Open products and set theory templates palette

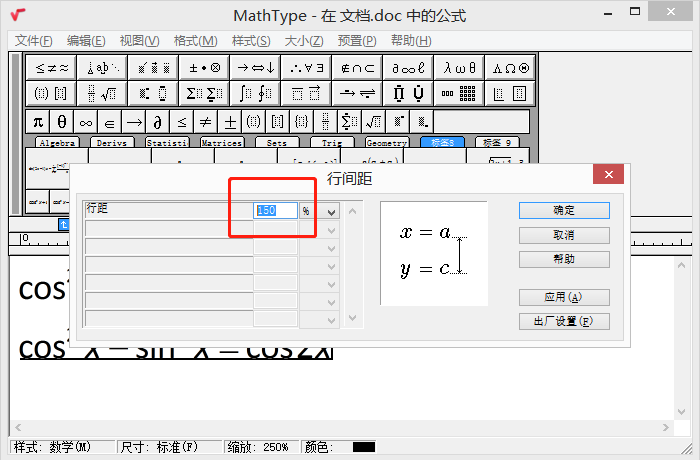pyautogui.click(x=408, y=93)
